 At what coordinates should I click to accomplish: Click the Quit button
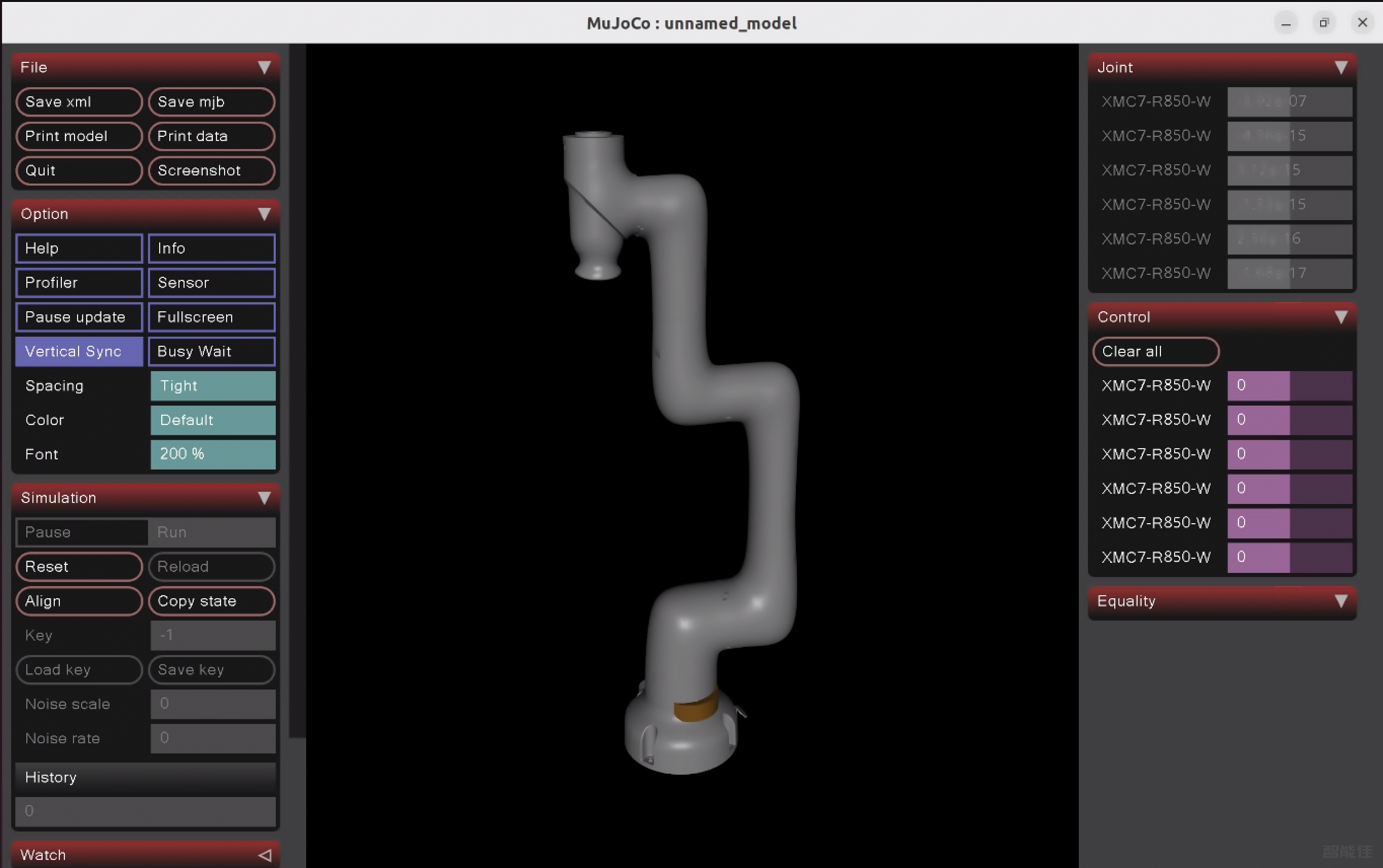click(x=79, y=170)
